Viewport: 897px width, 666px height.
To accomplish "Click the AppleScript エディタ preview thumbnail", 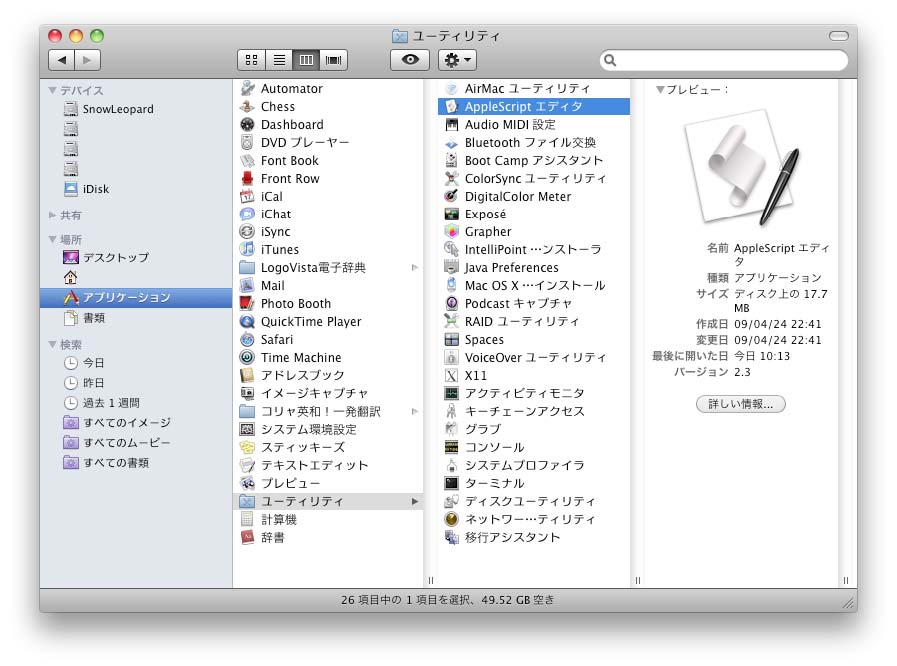I will pyautogui.click(x=744, y=166).
